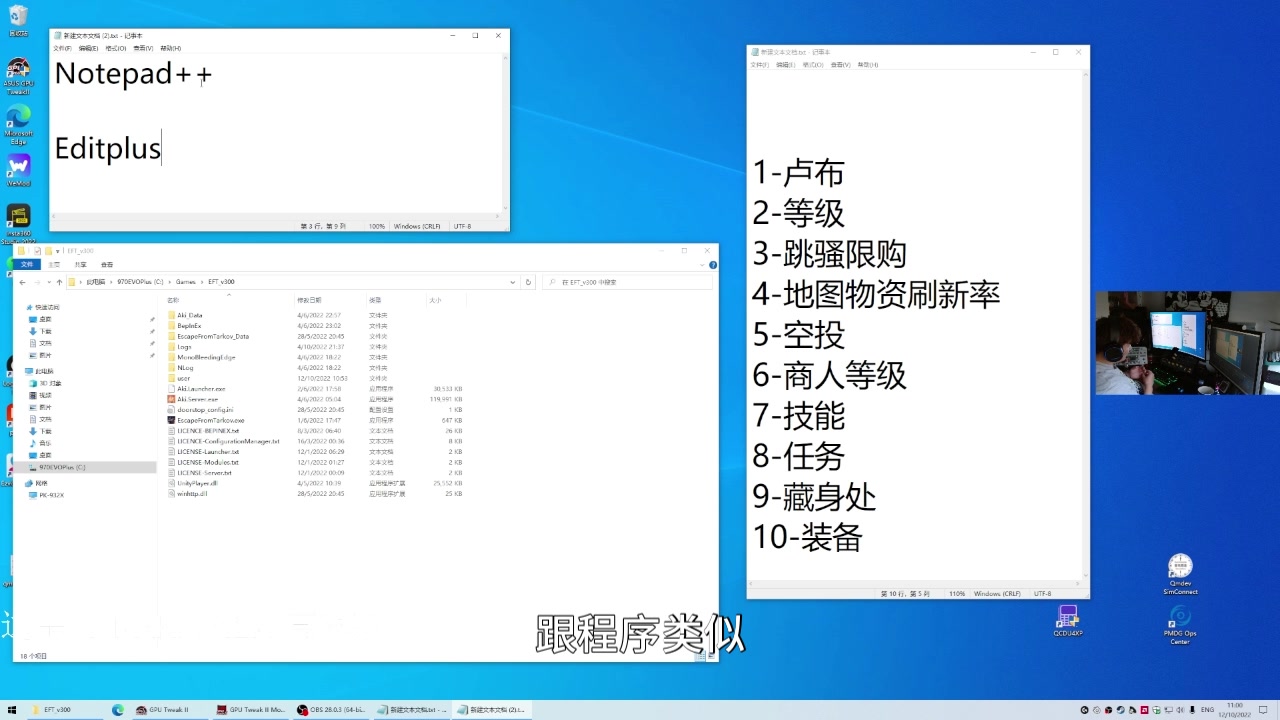The height and width of the screenshot is (720, 1280).
Task: Switch to OBS 28.0.3 taskbar button
Action: [331, 710]
